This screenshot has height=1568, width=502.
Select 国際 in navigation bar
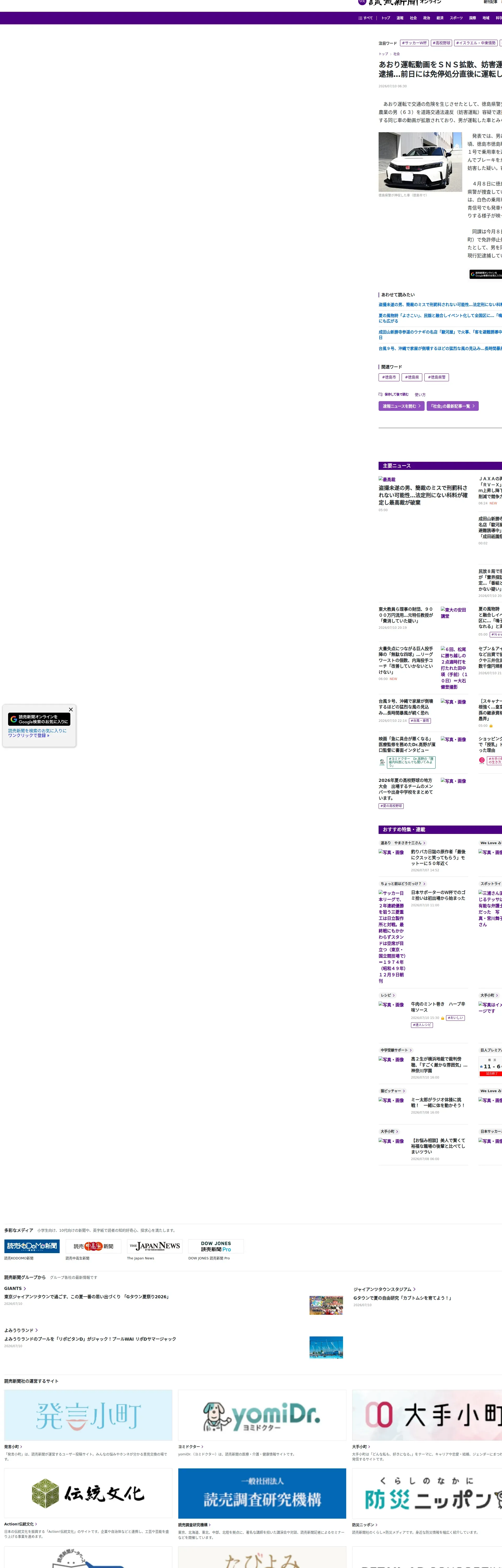point(472,18)
